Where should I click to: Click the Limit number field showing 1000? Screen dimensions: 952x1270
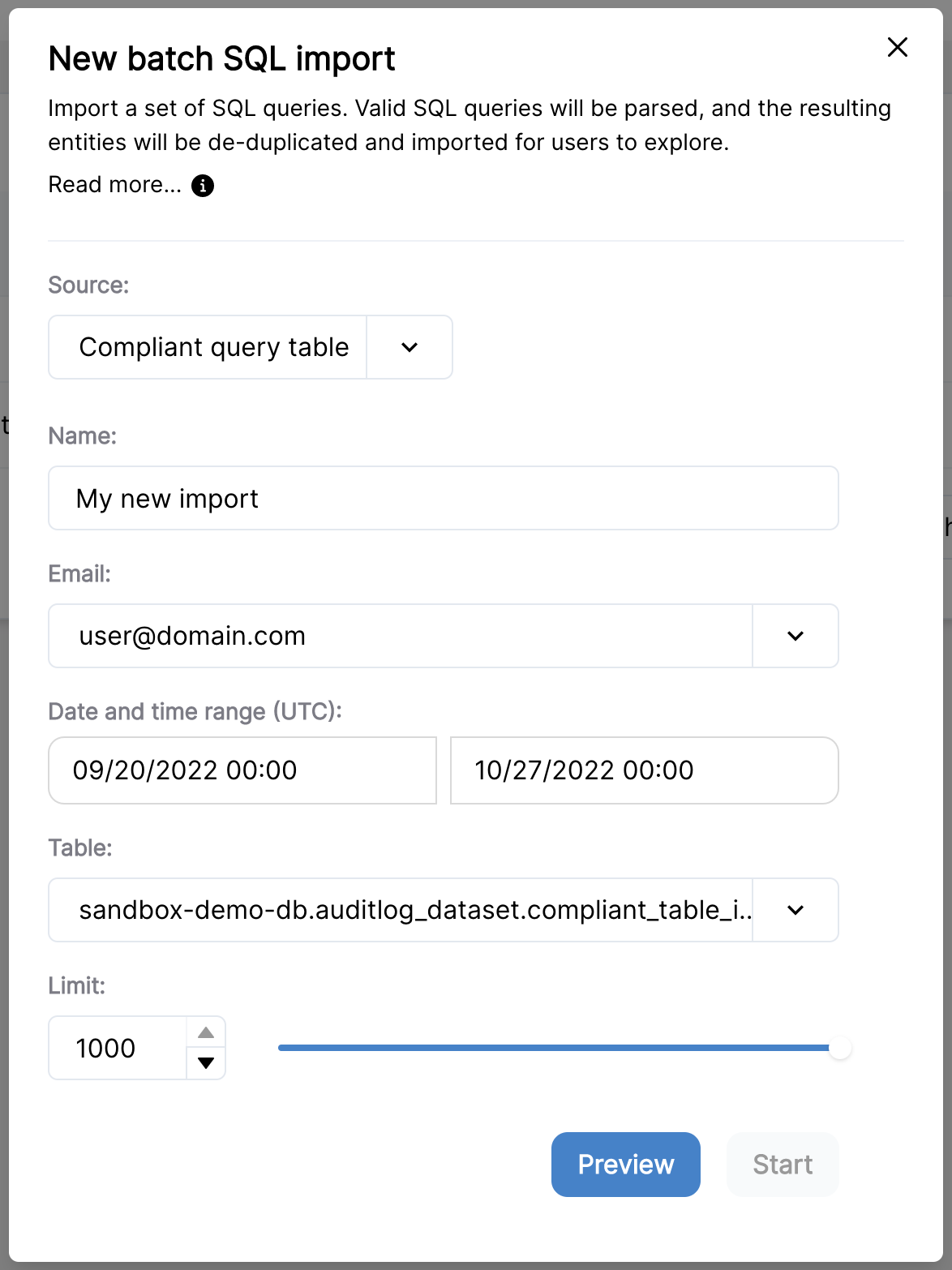[x=118, y=1048]
